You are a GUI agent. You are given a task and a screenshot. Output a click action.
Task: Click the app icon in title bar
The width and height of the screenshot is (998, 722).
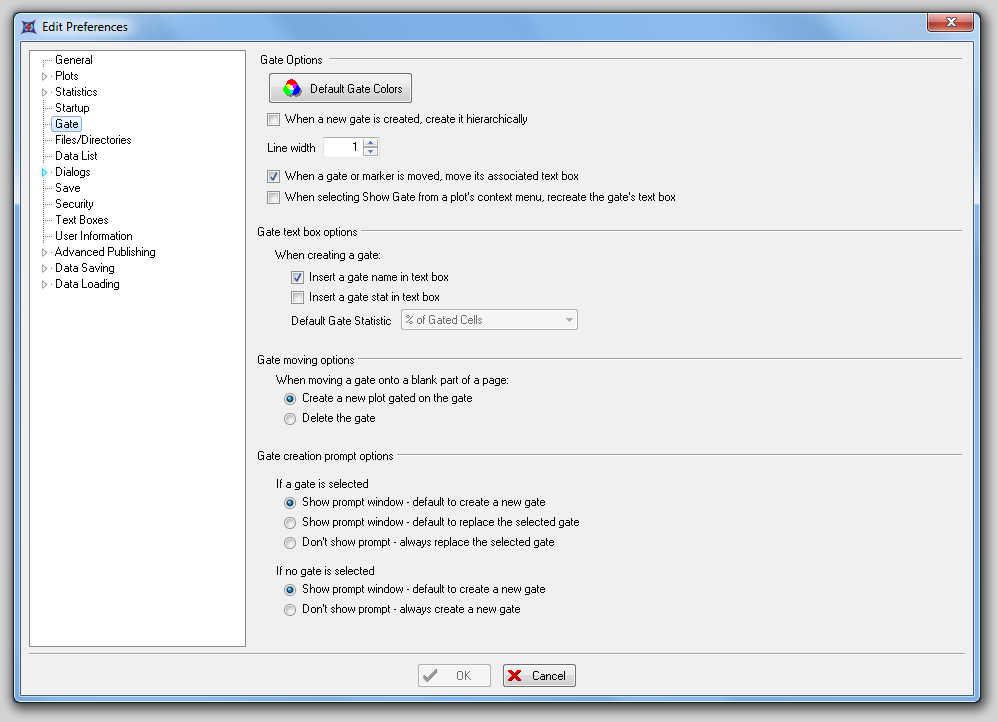pos(29,27)
